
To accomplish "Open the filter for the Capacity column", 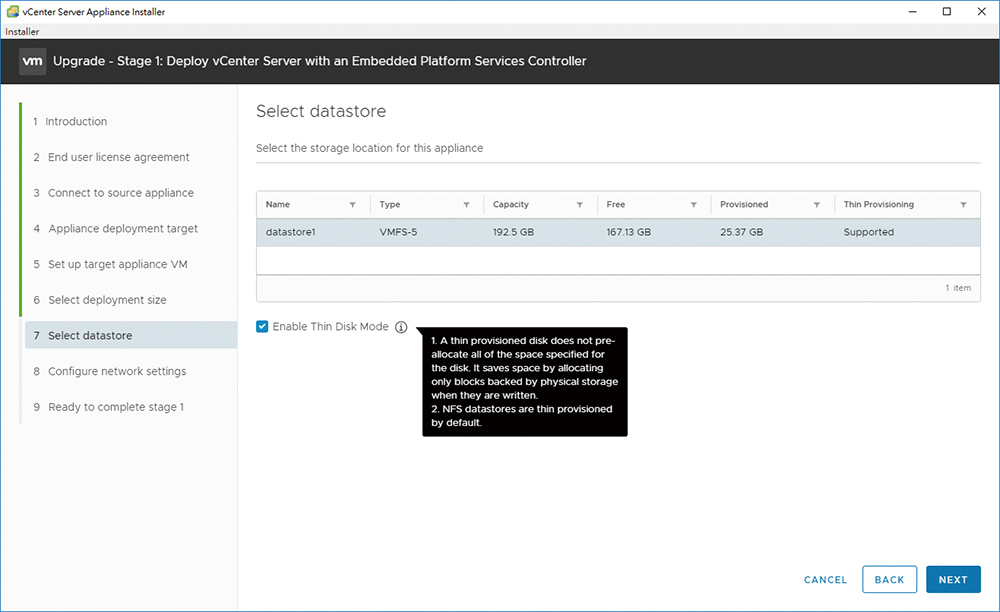I will point(580,205).
